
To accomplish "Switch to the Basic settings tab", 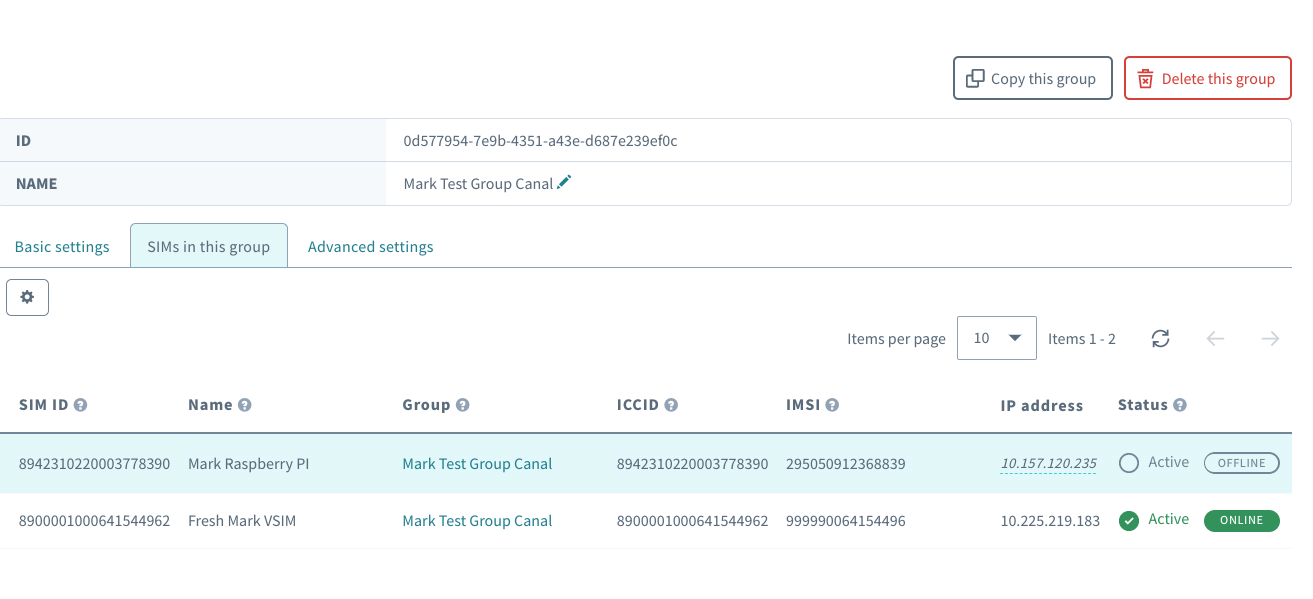I will (62, 247).
